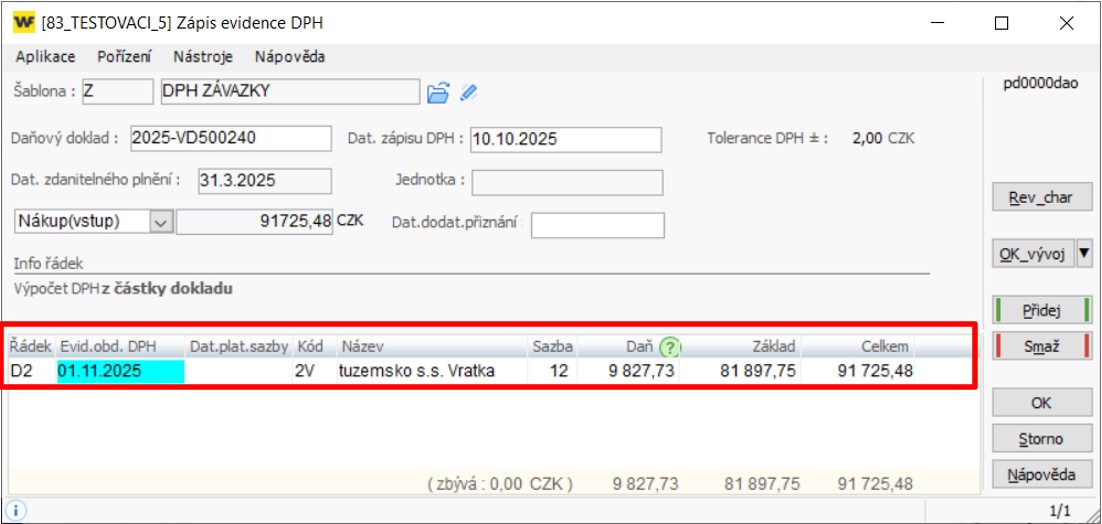Click the Sazba column header

[552, 347]
